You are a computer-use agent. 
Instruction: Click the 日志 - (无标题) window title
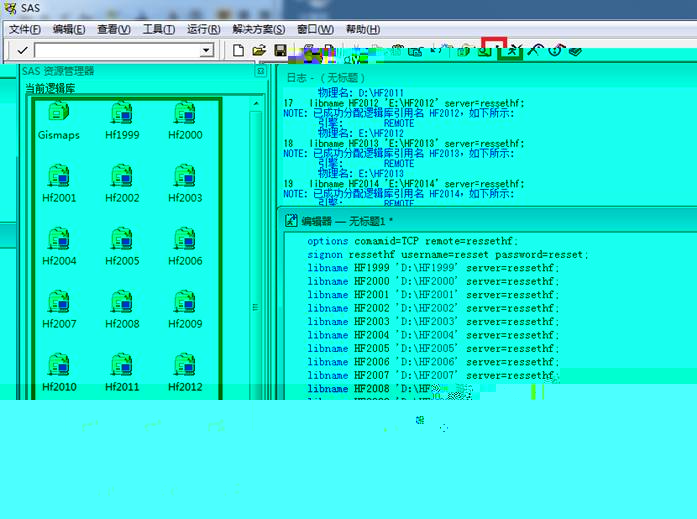pos(326,78)
